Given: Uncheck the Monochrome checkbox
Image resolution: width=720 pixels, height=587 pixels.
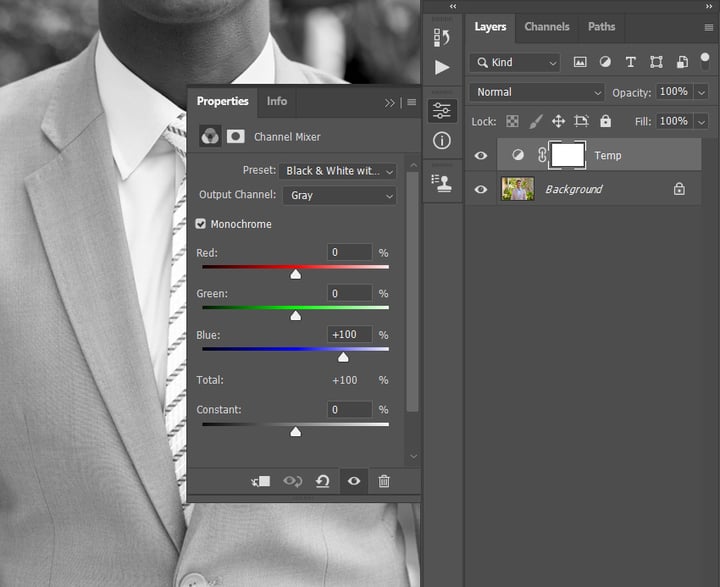Looking at the screenshot, I should pyautogui.click(x=201, y=224).
